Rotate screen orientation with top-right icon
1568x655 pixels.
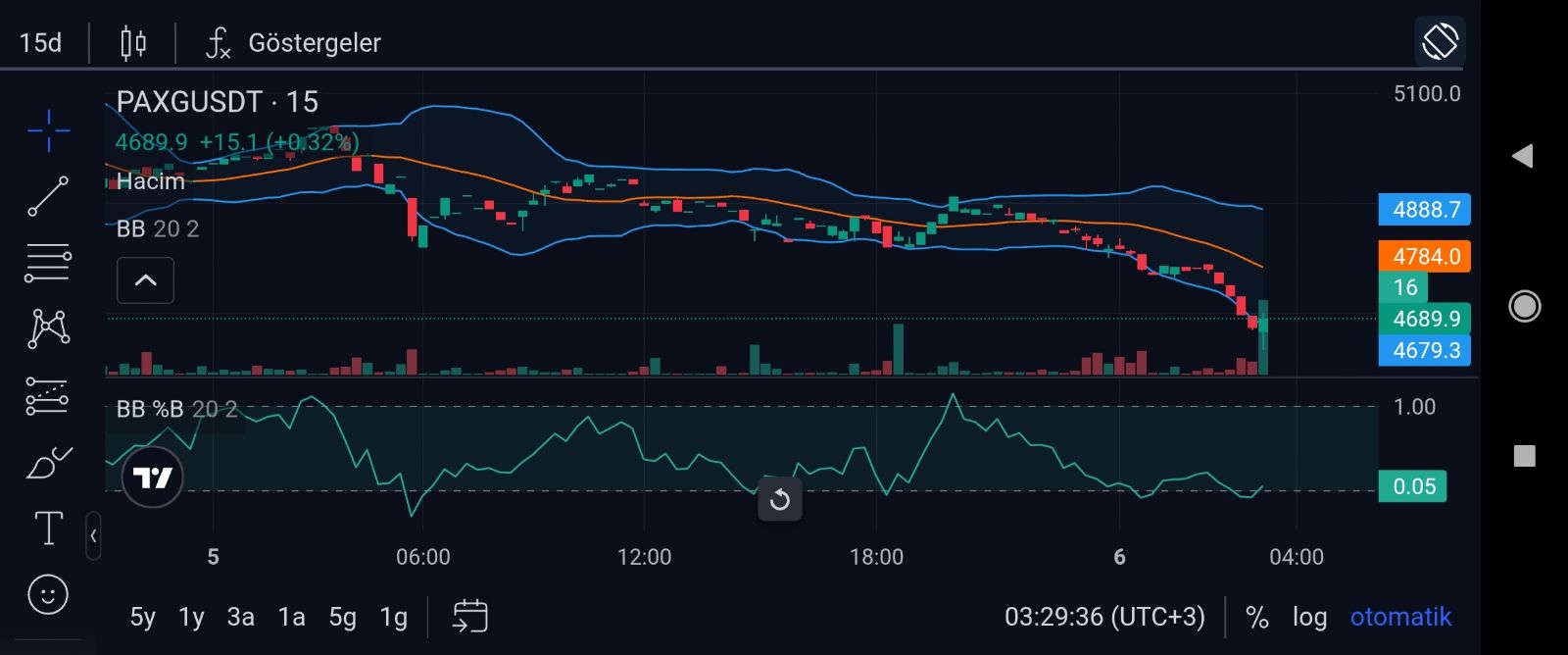[1440, 42]
